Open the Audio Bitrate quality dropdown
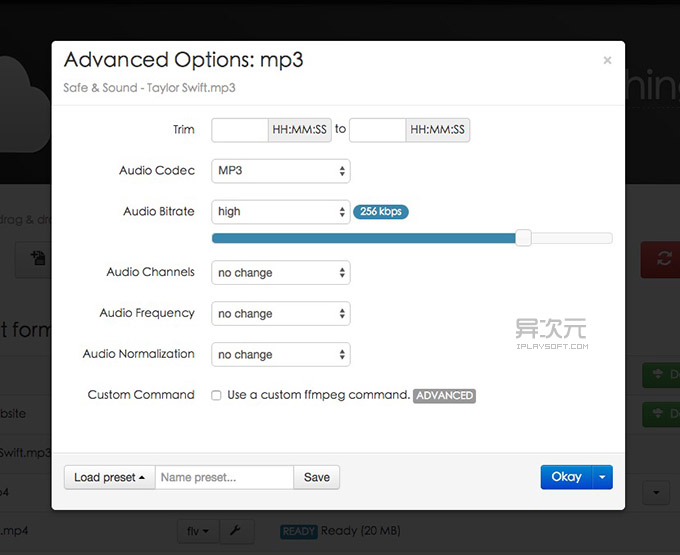Viewport: 680px width, 555px height. click(280, 212)
